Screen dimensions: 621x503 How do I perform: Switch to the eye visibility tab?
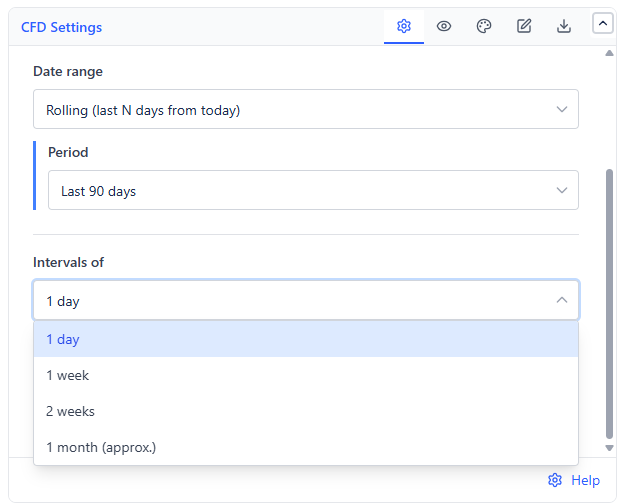click(x=444, y=27)
